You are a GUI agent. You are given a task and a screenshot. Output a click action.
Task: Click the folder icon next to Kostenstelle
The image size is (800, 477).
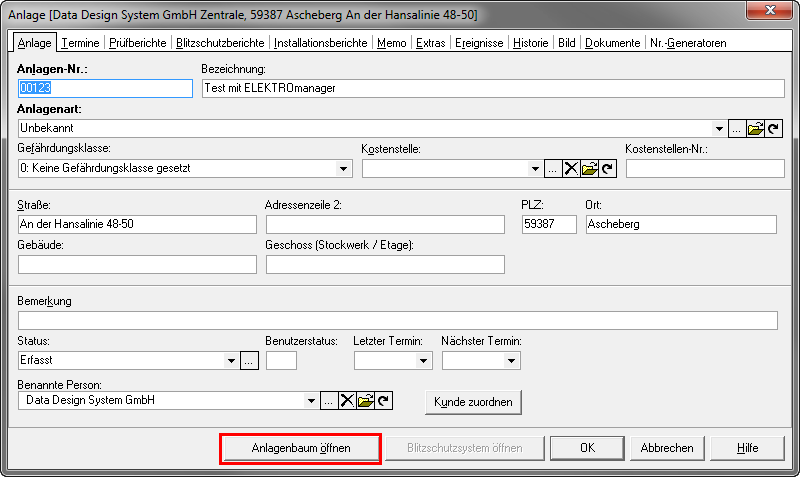click(590, 169)
